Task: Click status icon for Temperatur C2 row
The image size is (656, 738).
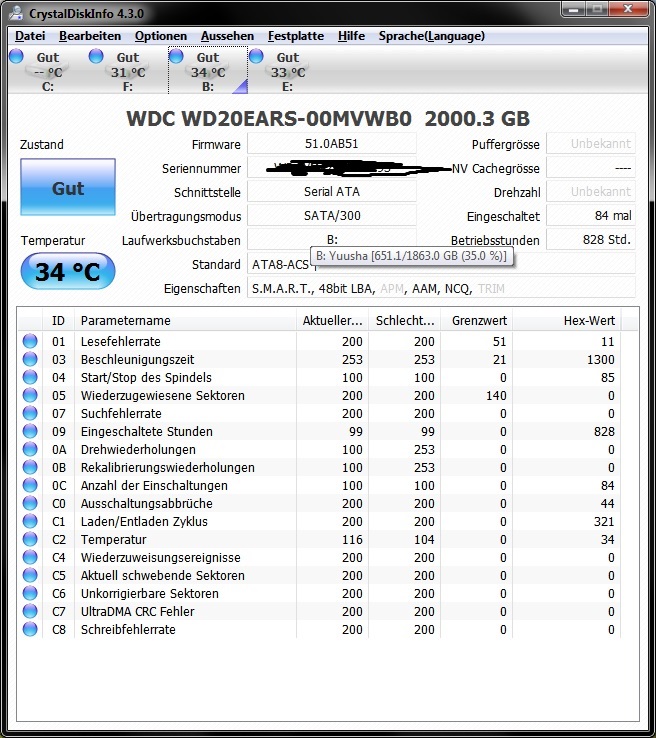Action: coord(30,539)
